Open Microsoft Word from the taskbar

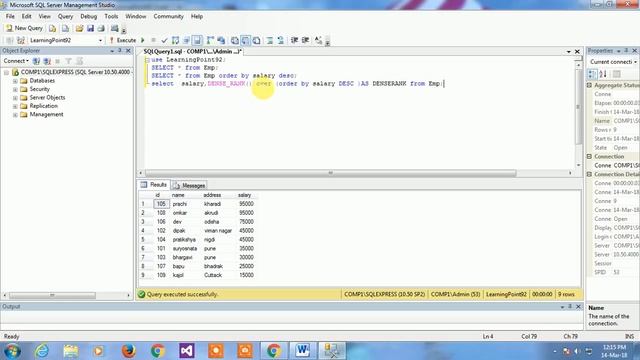tap(302, 351)
